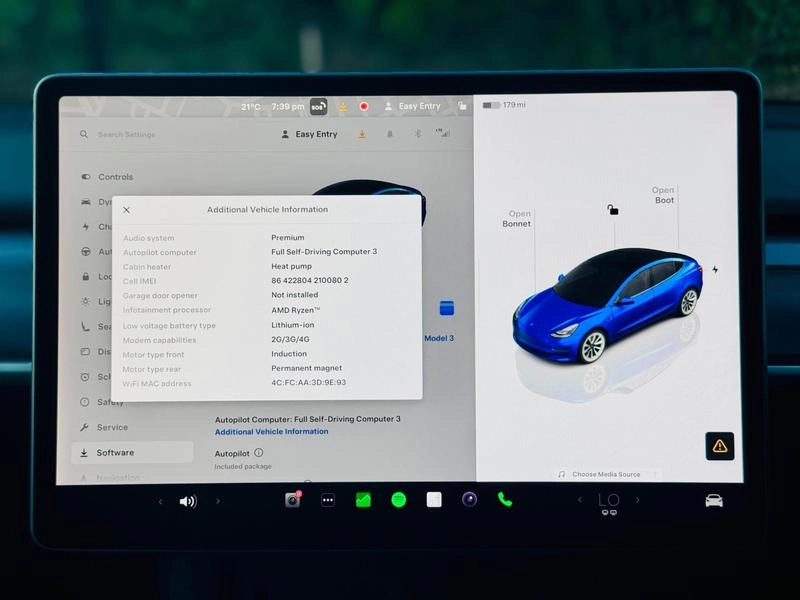
Task: Tap Open Boot
Action: click(663, 195)
